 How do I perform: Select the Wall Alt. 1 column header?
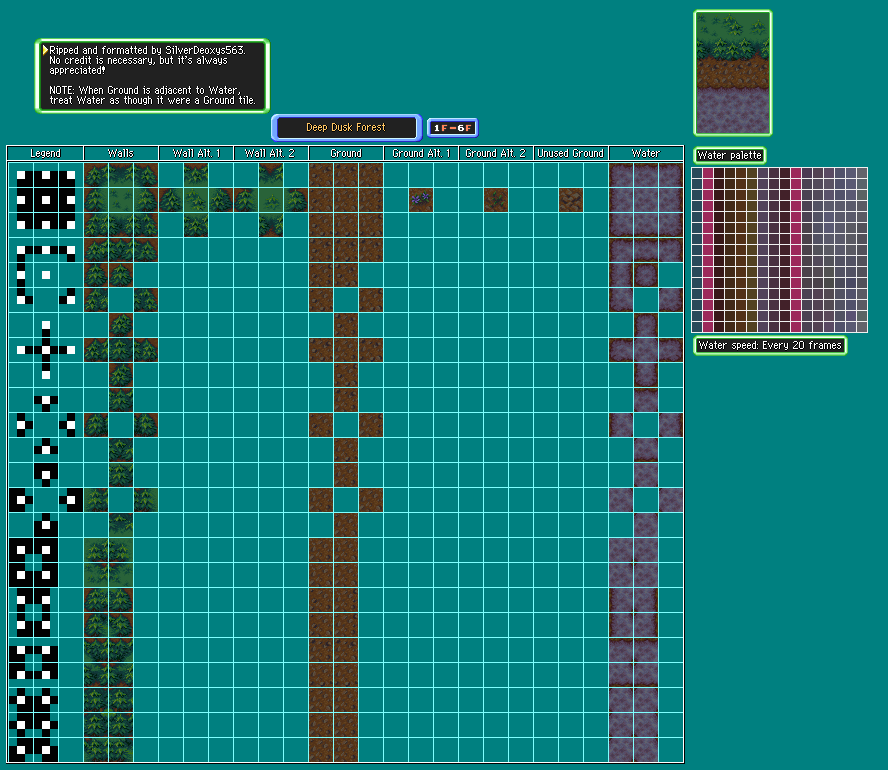pos(196,153)
